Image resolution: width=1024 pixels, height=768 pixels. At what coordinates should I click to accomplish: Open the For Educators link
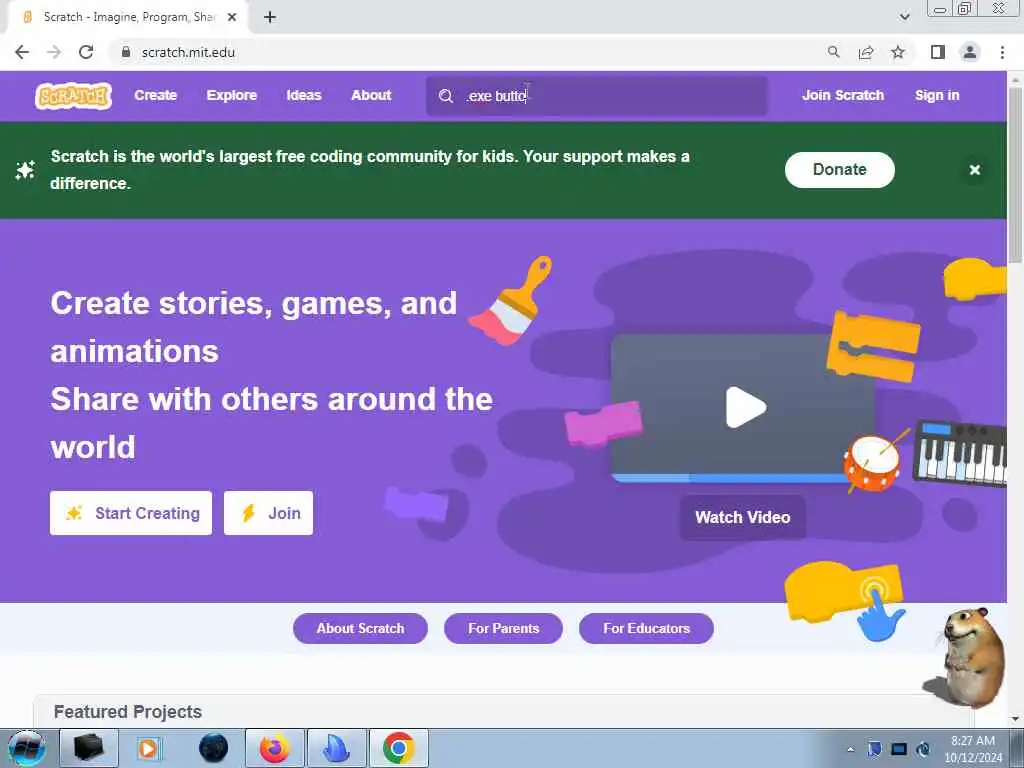[646, 628]
